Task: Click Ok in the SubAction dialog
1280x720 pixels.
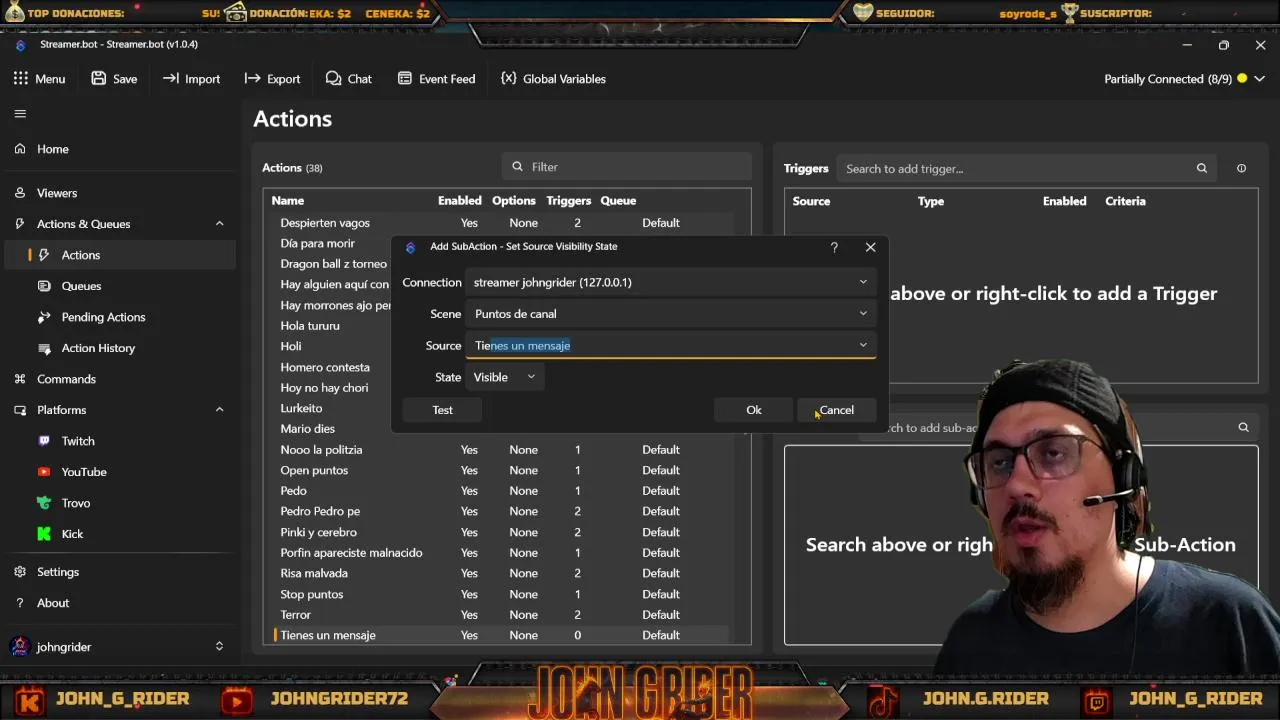Action: pyautogui.click(x=754, y=410)
